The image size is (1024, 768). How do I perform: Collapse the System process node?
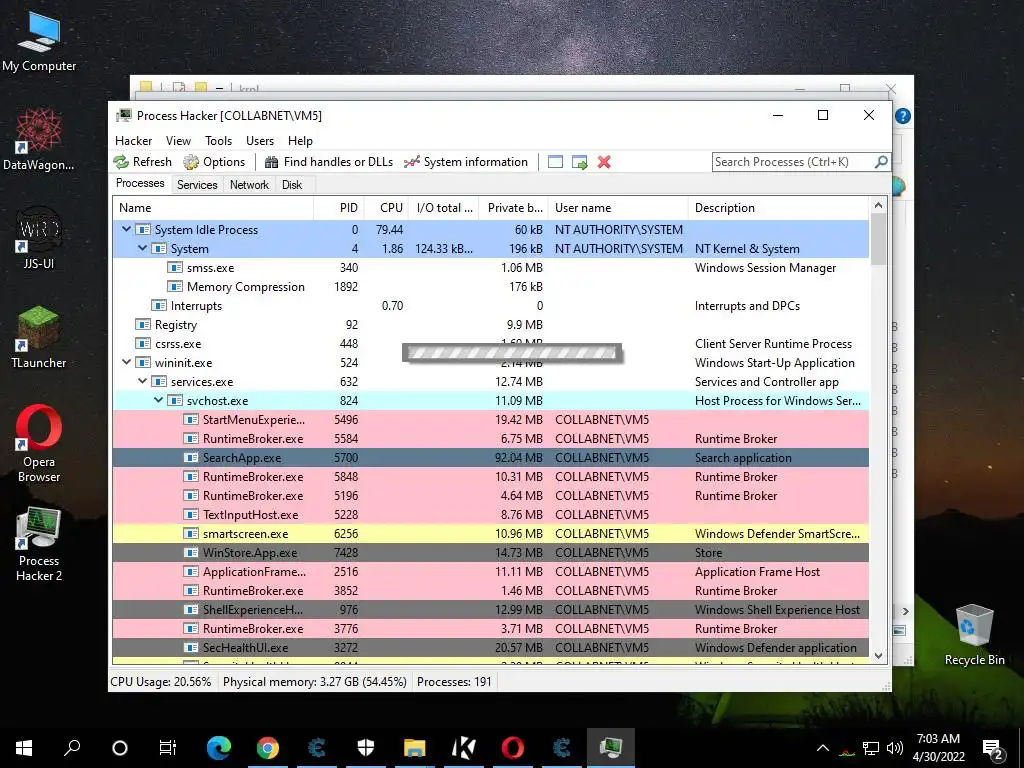[142, 248]
